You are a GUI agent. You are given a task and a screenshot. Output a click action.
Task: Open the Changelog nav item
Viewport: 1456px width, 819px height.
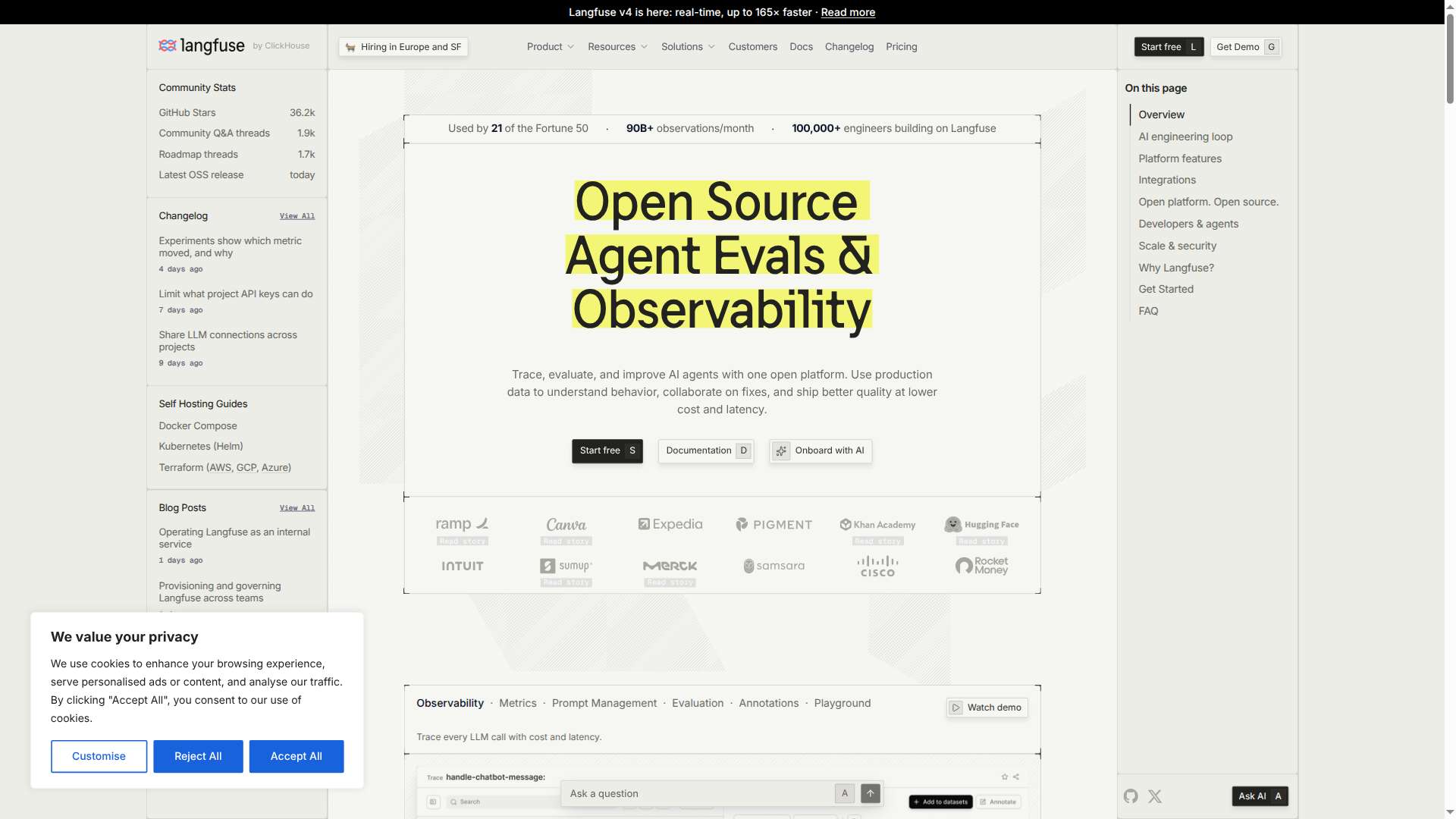coord(849,47)
